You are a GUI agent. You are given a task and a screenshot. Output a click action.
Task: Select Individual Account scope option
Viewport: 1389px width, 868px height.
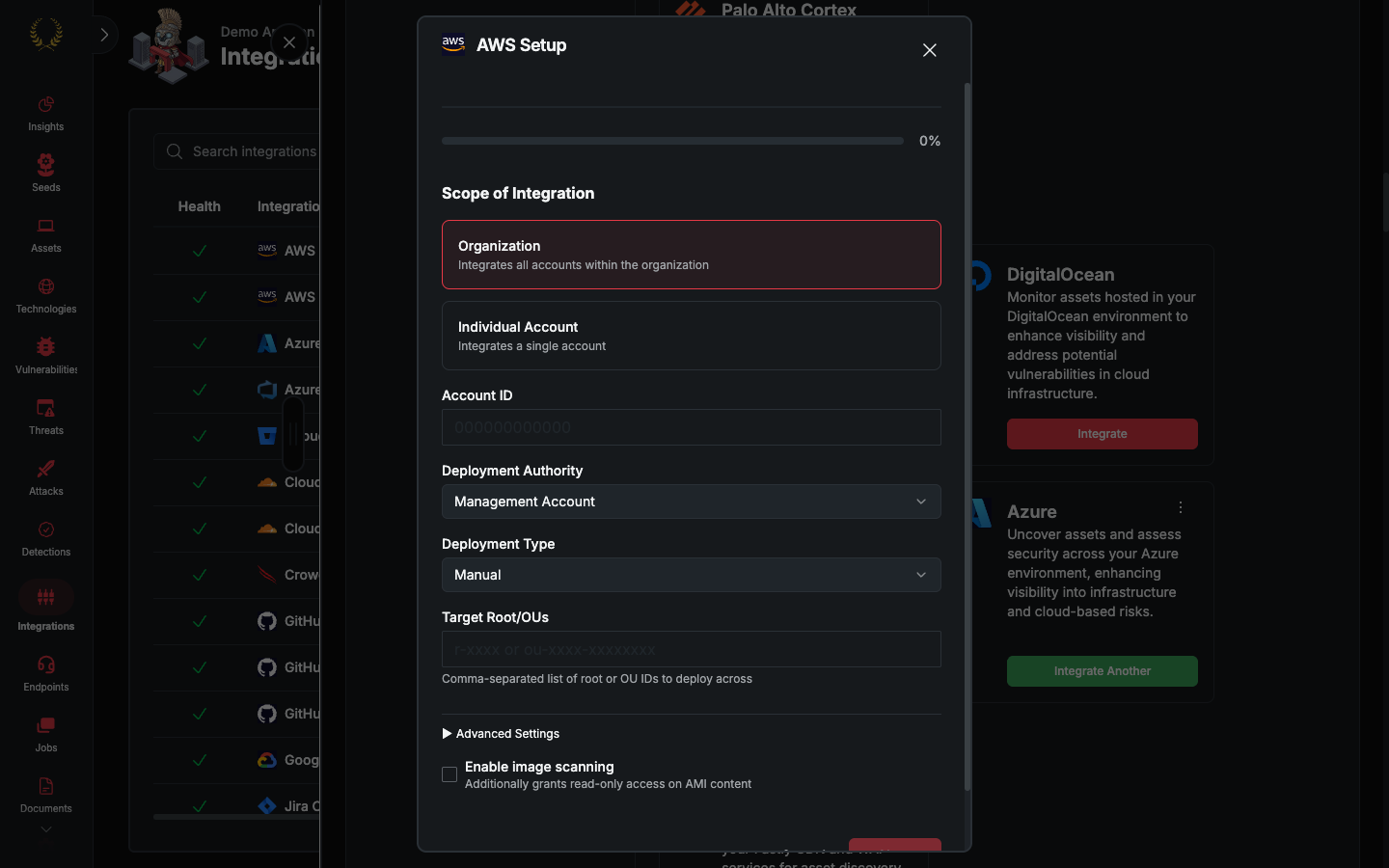click(x=691, y=336)
